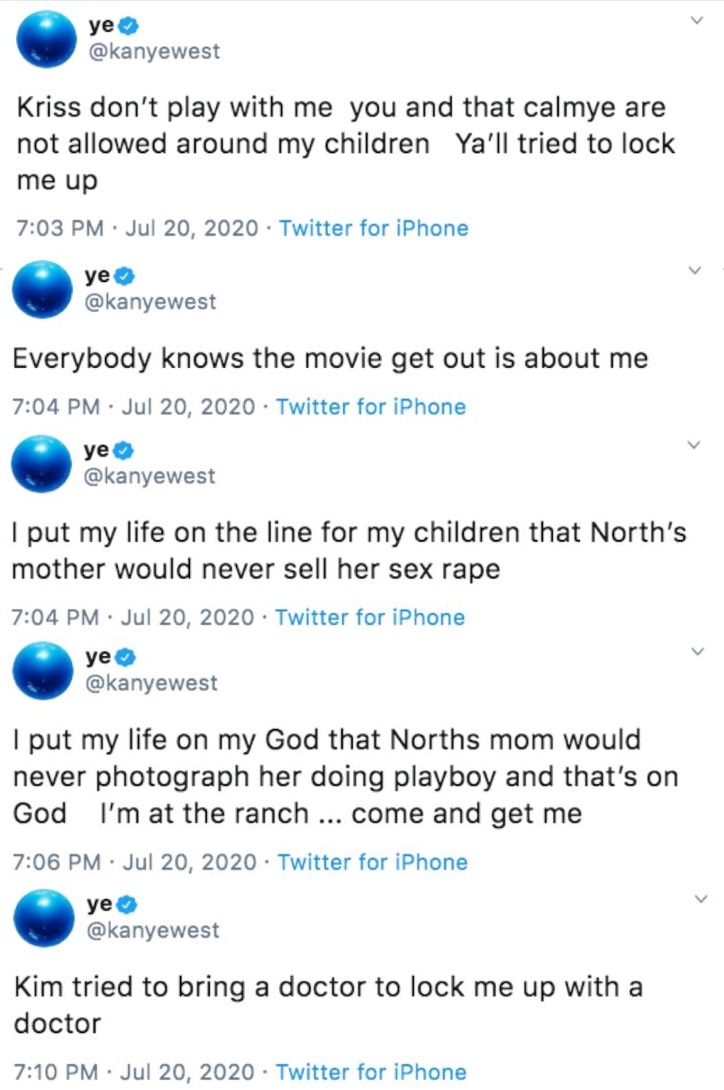Click the avatar on the "Kim tried" tweet

coord(45,918)
